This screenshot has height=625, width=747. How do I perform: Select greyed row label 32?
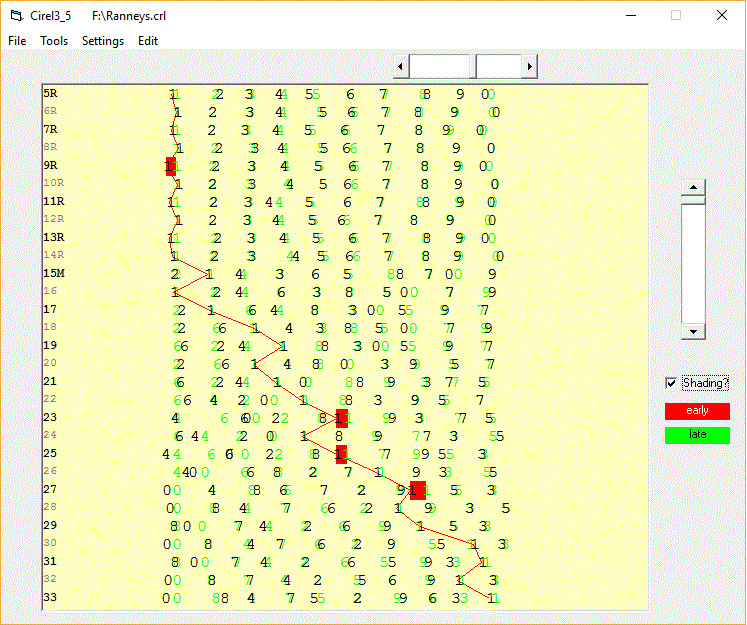pyautogui.click(x=50, y=579)
